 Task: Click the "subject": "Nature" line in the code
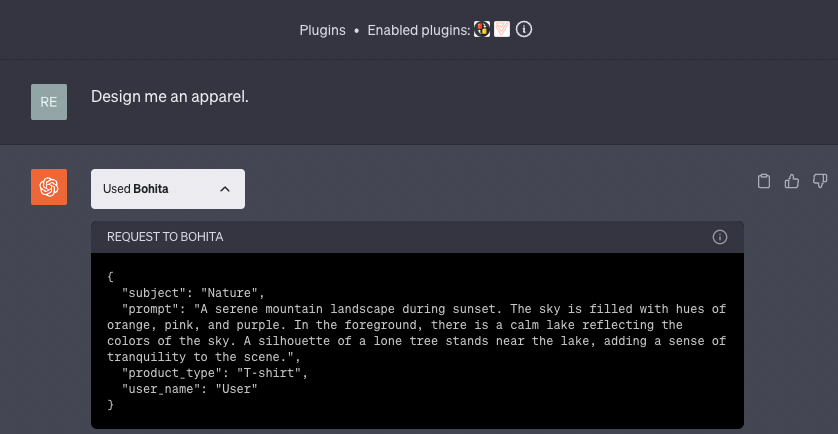(x=192, y=293)
